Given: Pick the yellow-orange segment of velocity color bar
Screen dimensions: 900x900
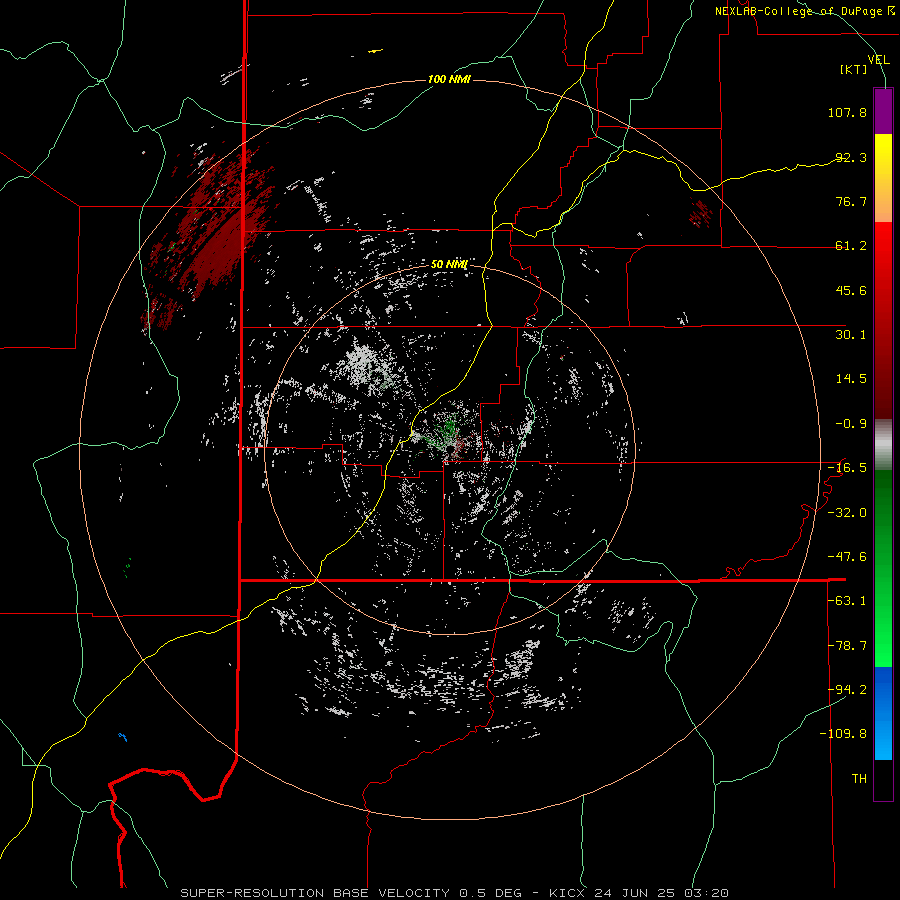Looking at the screenshot, I should point(883,178).
